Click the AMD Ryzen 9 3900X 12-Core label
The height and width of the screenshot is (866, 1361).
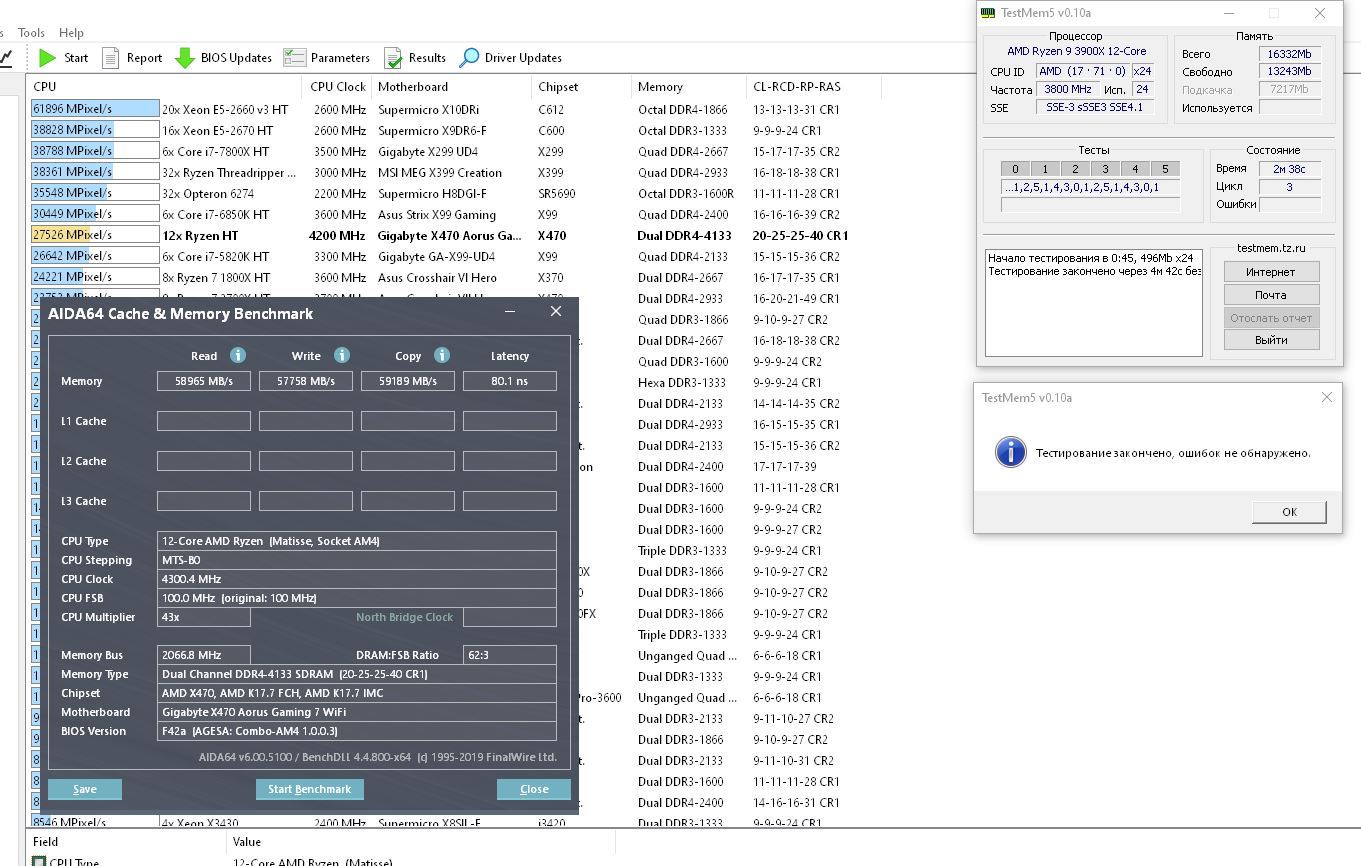click(1077, 51)
